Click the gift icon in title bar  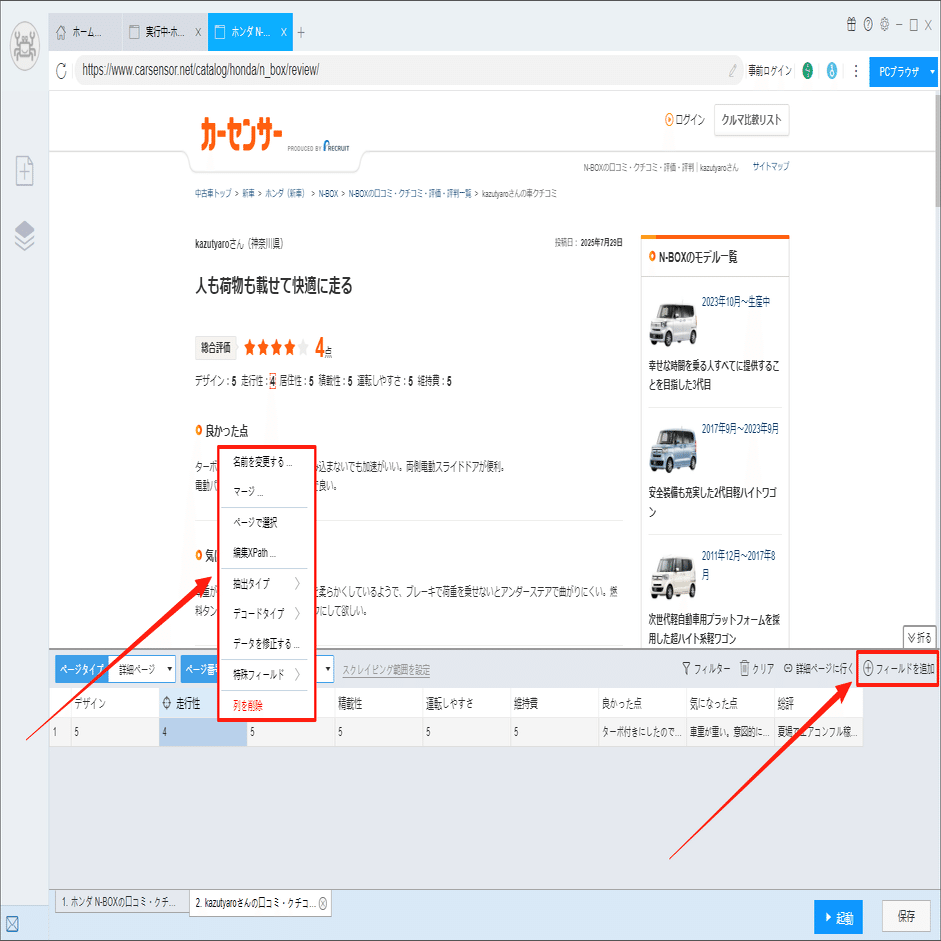pyautogui.click(x=851, y=25)
